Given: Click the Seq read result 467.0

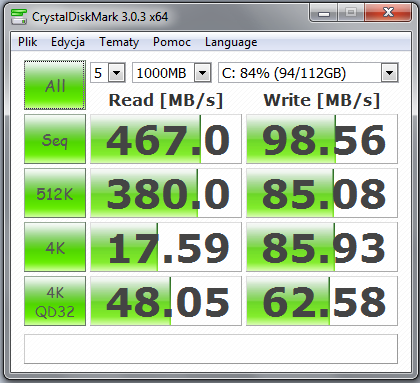Looking at the screenshot, I should click(166, 139).
